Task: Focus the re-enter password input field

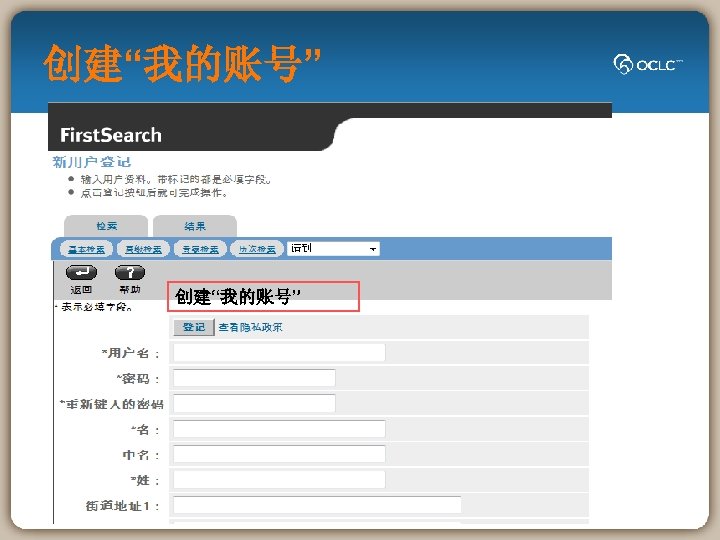Action: [254, 403]
